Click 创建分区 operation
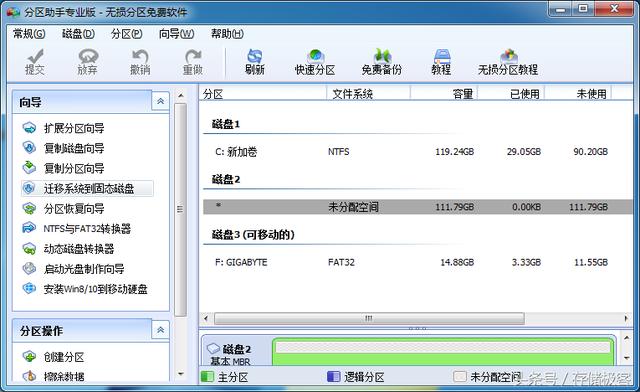 pyautogui.click(x=53, y=357)
